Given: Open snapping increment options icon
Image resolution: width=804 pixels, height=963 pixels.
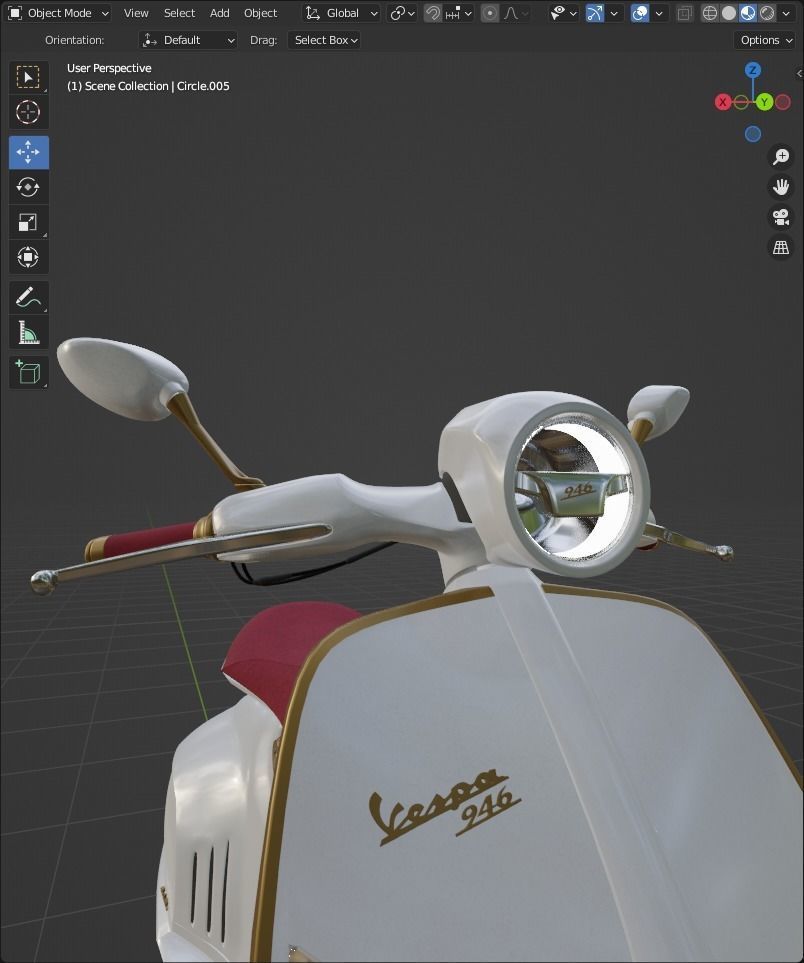Looking at the screenshot, I should [x=458, y=13].
